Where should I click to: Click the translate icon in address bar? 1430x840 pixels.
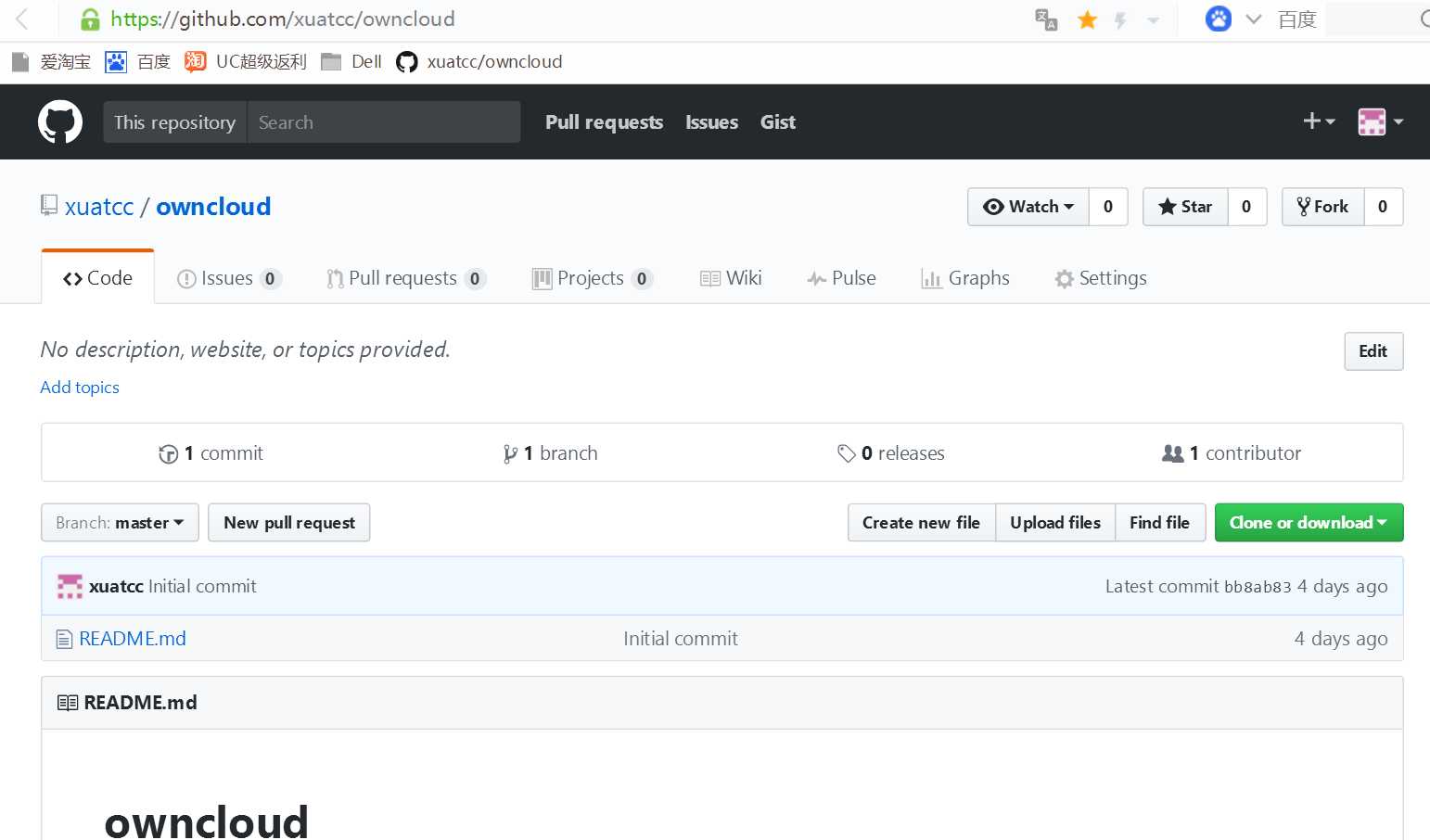pos(1046,19)
